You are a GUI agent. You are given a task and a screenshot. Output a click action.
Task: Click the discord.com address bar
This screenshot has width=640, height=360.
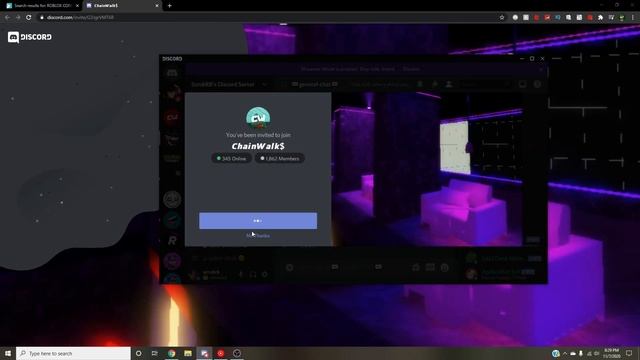point(269,18)
